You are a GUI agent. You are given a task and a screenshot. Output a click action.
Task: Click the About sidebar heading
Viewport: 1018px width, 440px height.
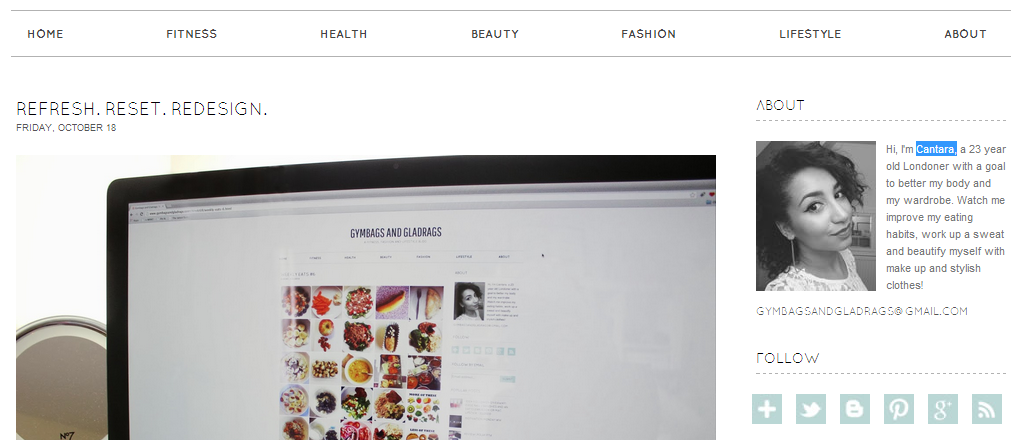[780, 105]
